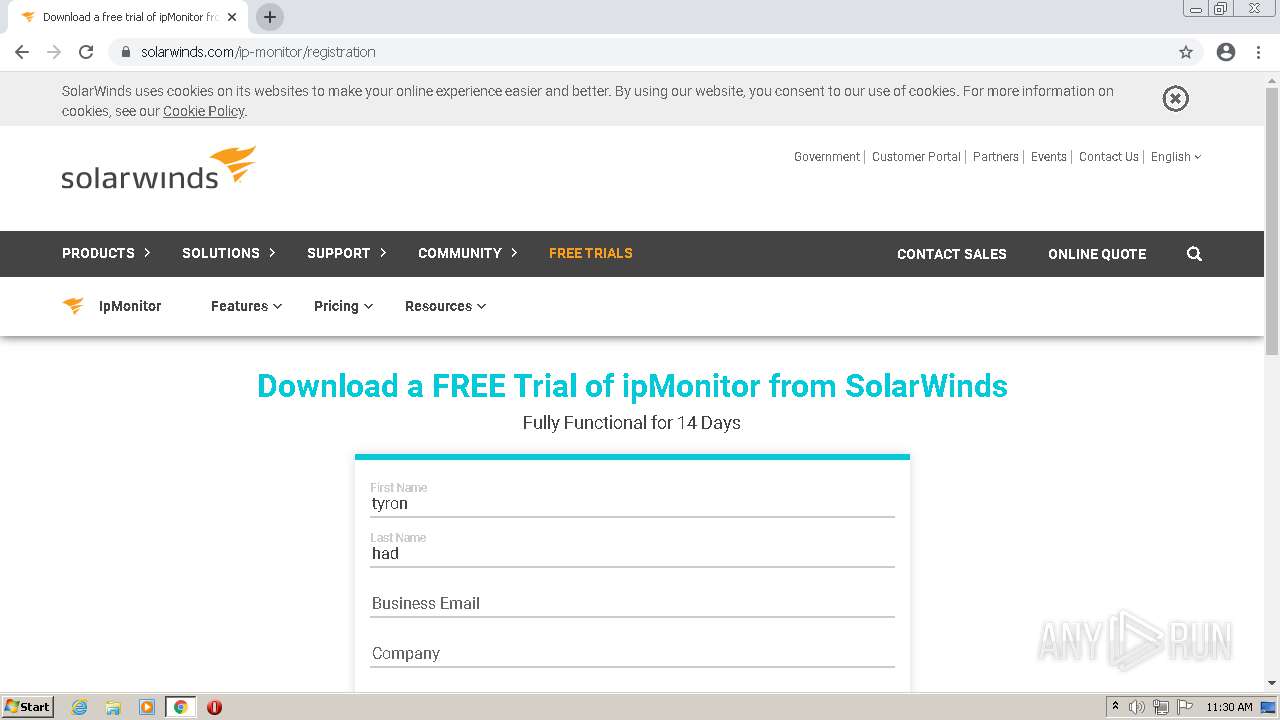Expand the SUPPORT menu
The width and height of the screenshot is (1280, 720).
347,253
